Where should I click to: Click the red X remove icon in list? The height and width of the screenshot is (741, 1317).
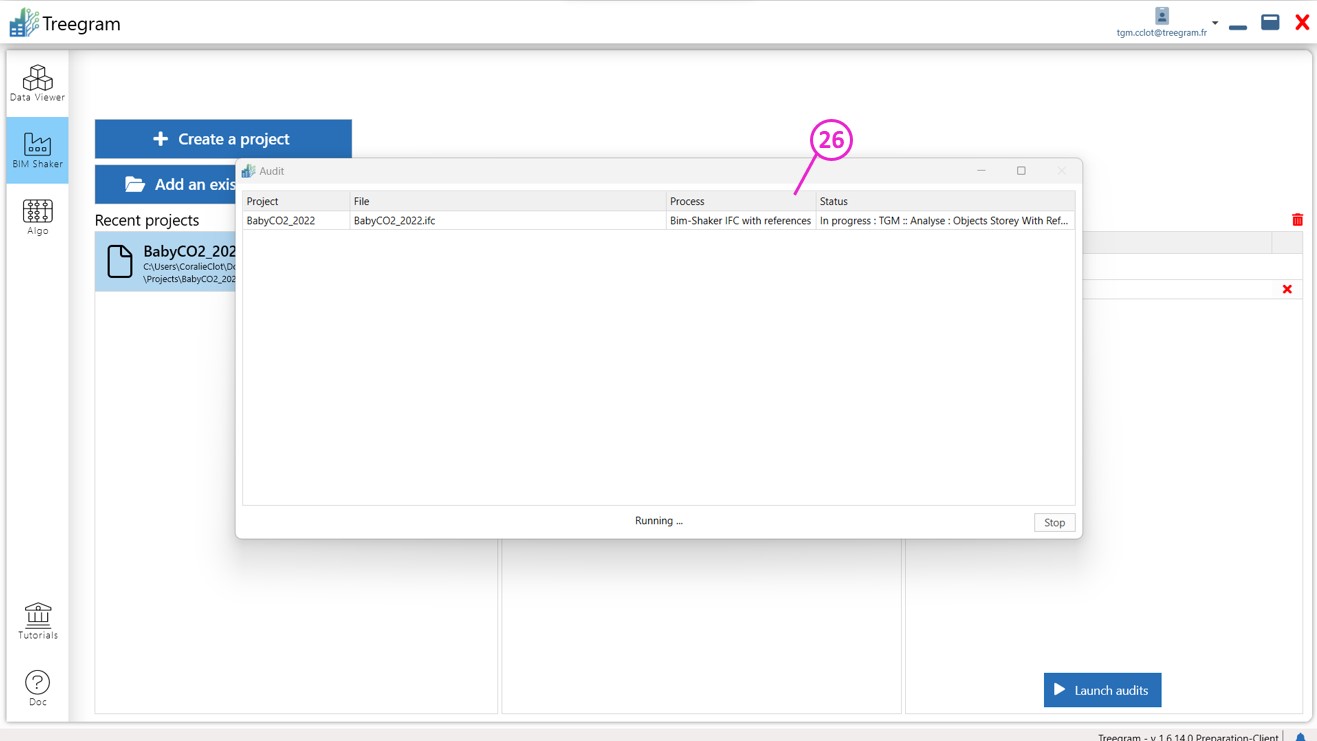pyautogui.click(x=1287, y=289)
